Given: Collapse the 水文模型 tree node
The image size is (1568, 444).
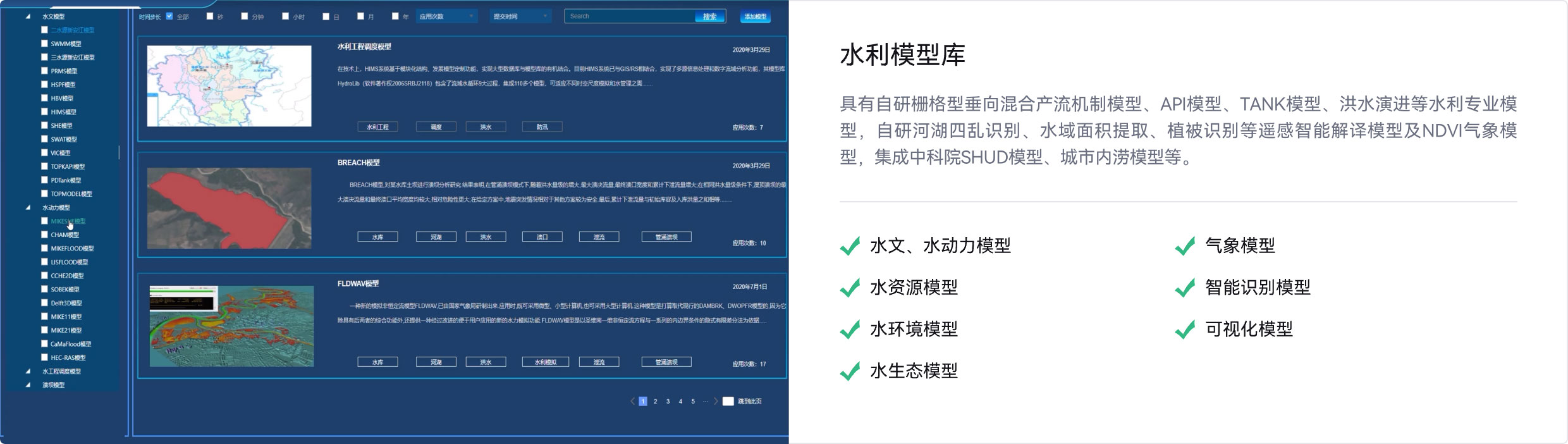Looking at the screenshot, I should (x=28, y=16).
